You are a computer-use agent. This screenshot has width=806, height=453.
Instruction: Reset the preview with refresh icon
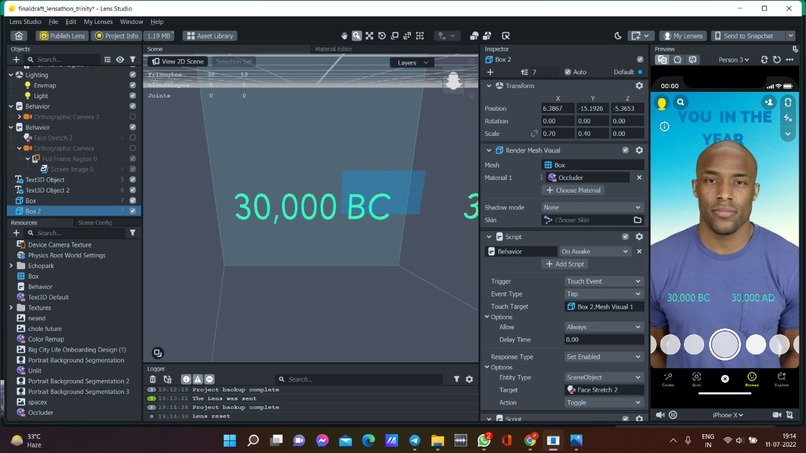point(777,60)
